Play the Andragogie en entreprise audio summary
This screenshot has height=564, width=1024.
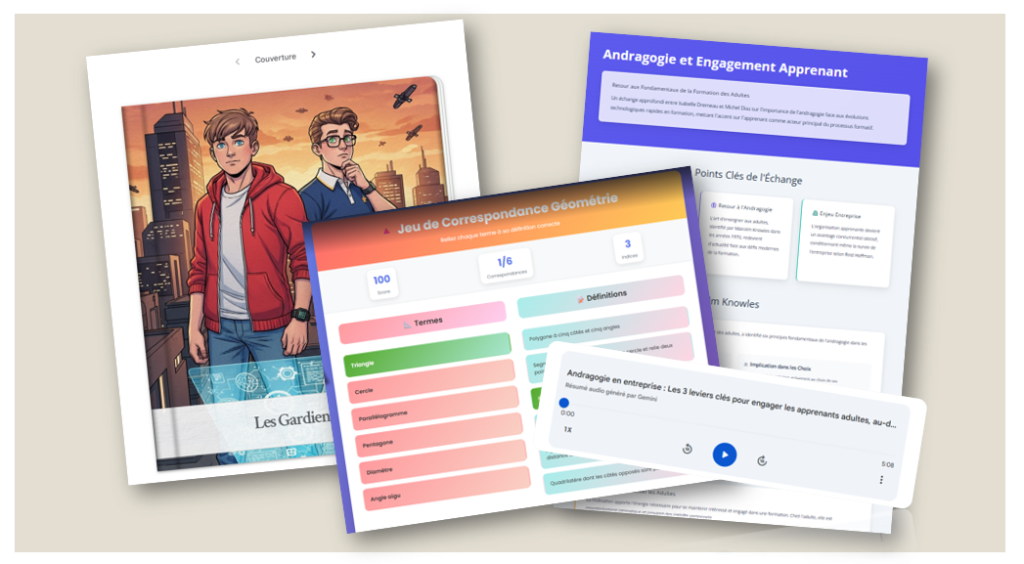(724, 455)
